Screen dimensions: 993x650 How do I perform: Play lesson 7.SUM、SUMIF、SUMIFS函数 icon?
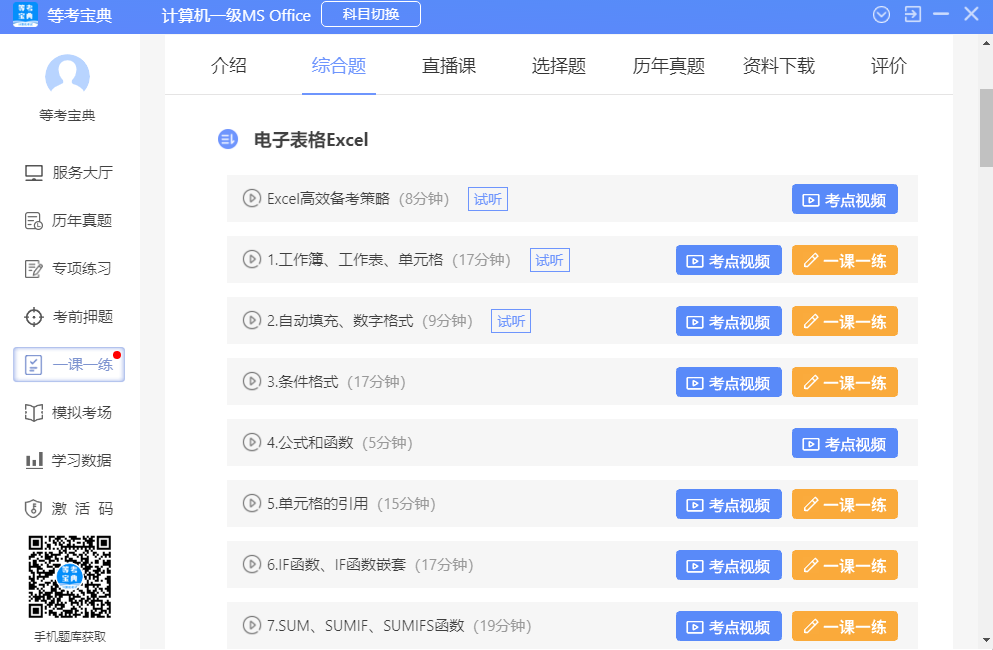click(x=251, y=625)
